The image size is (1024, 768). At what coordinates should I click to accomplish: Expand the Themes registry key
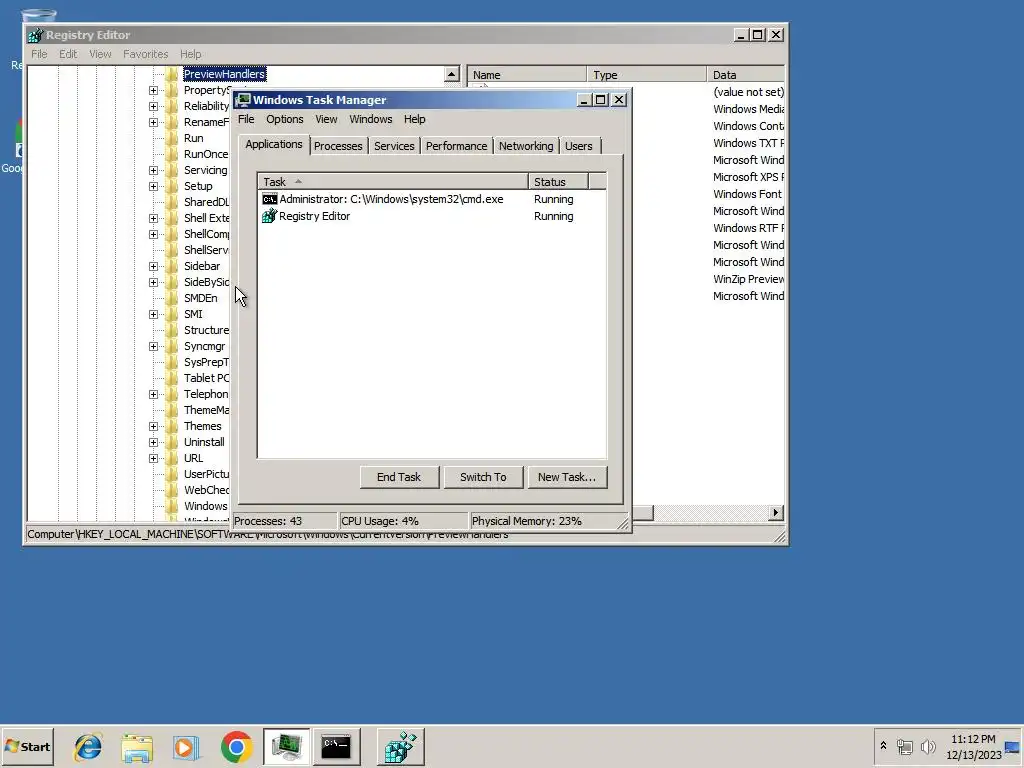pos(153,426)
